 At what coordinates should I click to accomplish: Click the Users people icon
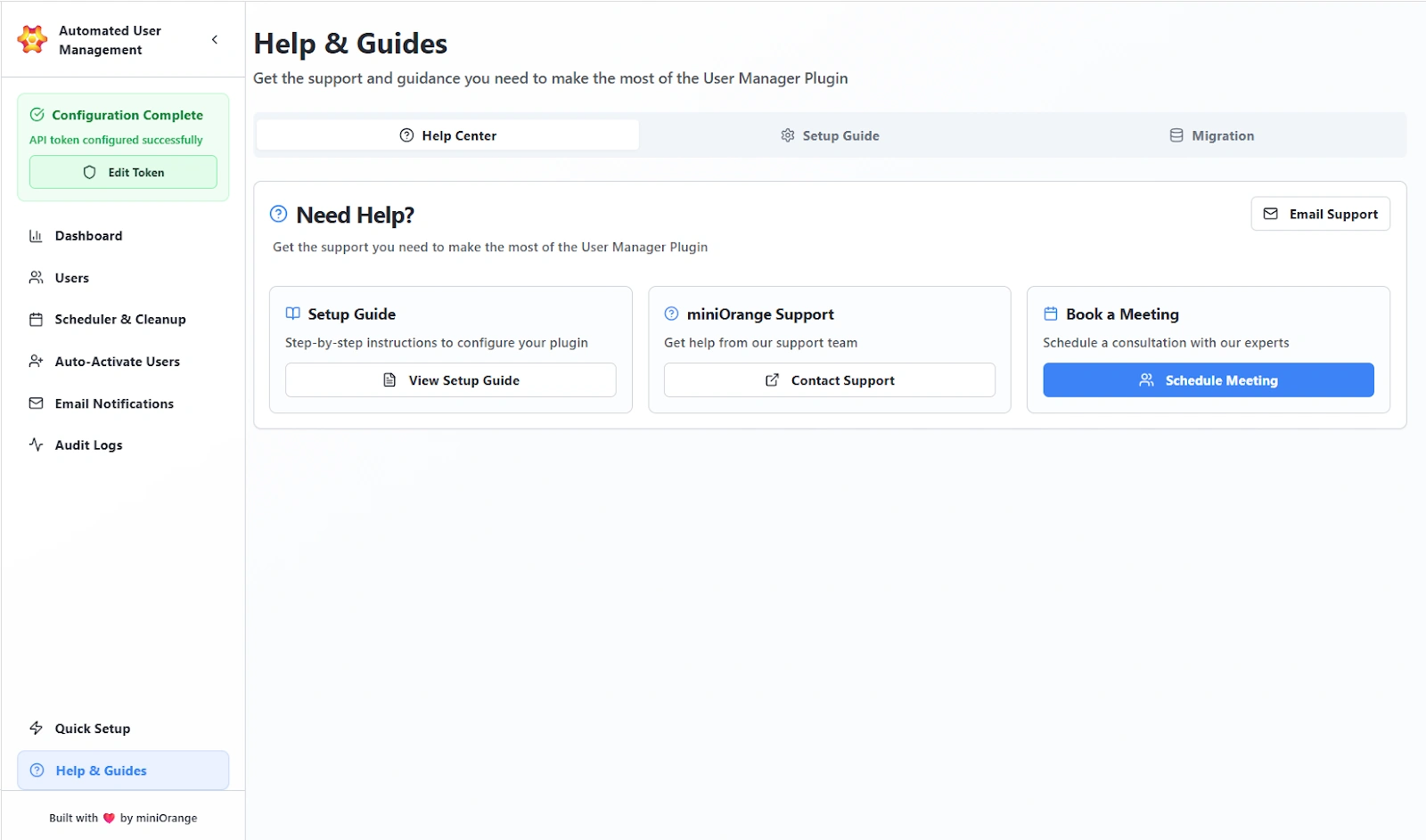36,277
